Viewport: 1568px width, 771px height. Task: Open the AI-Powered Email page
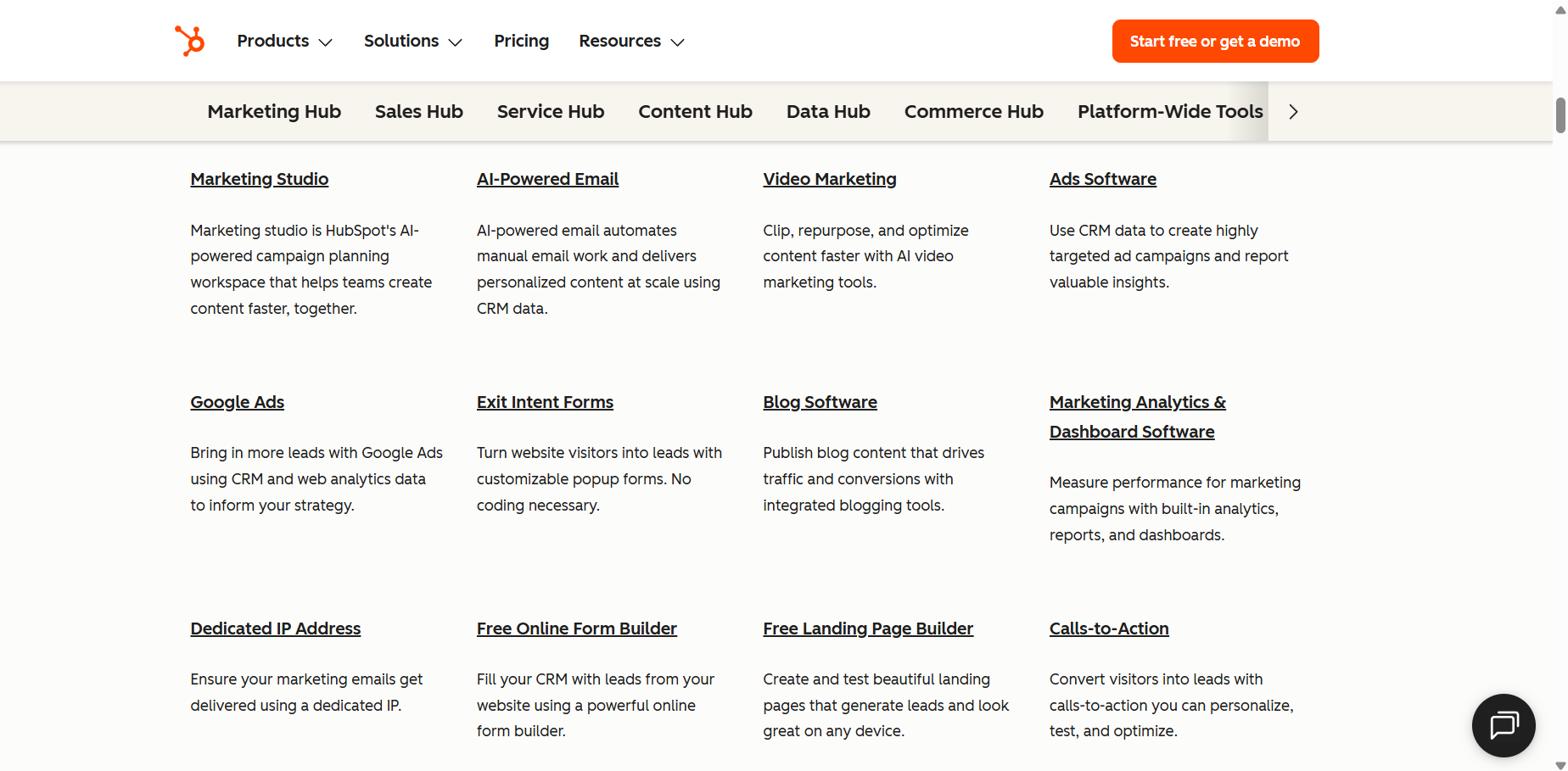547,179
